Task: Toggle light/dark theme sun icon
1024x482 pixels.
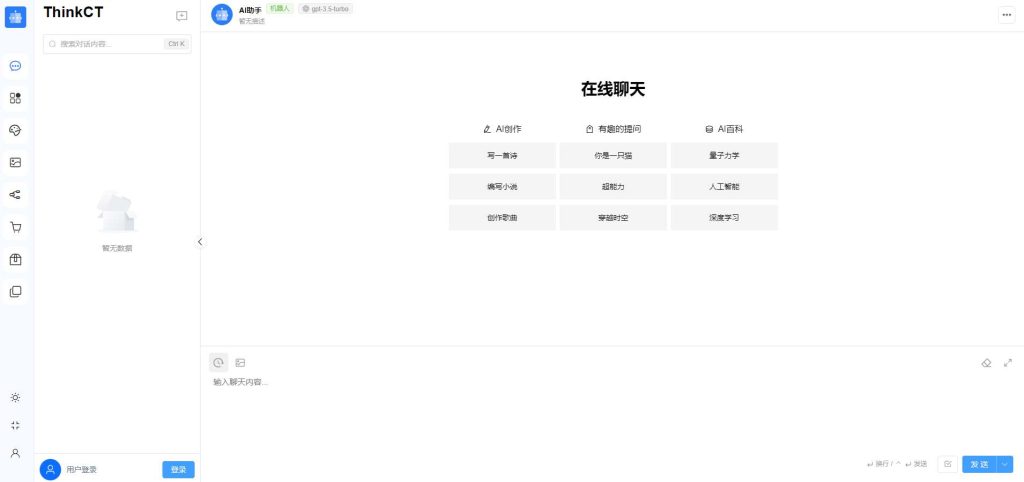Action: [16, 398]
